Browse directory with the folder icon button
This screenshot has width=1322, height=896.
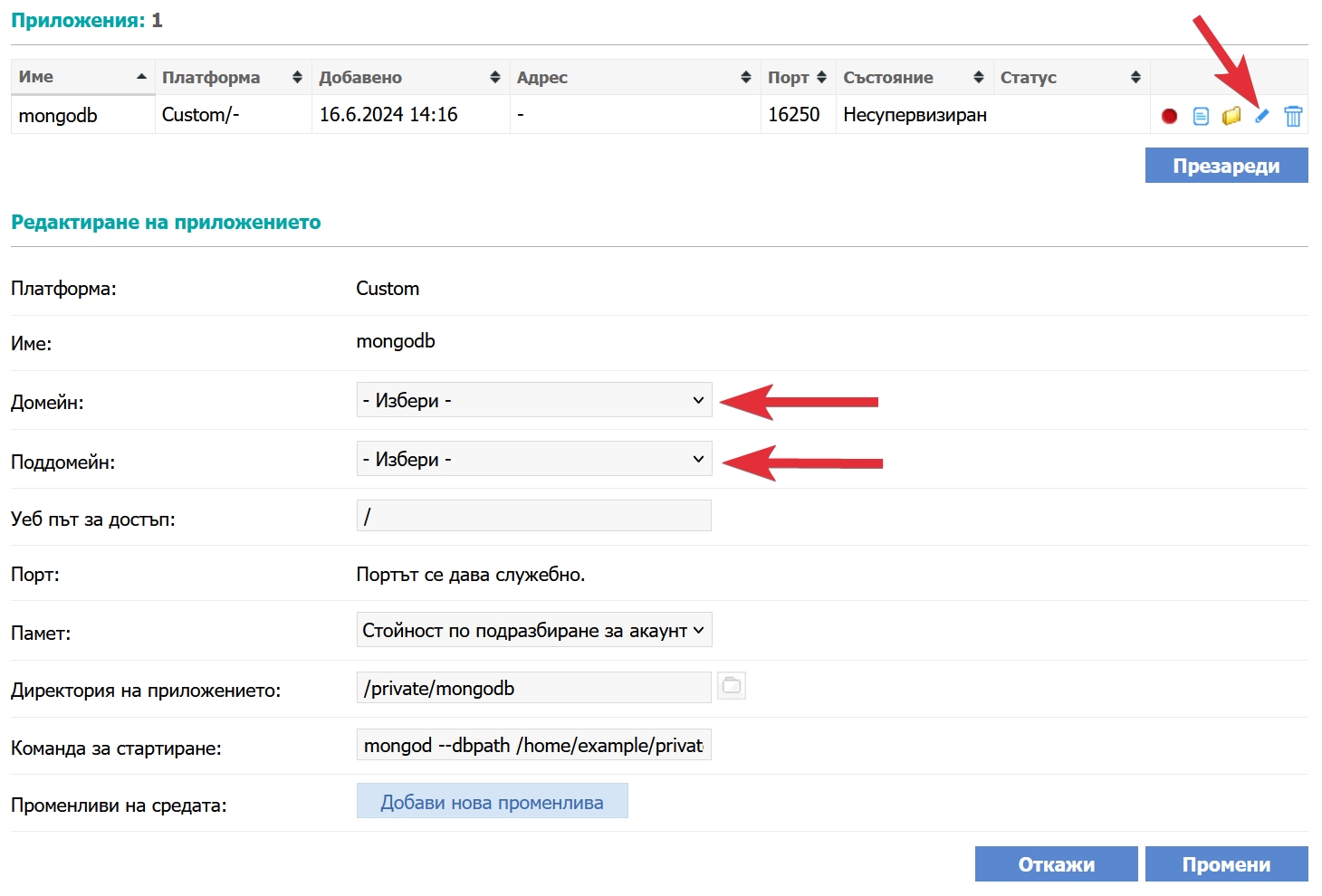click(x=732, y=686)
